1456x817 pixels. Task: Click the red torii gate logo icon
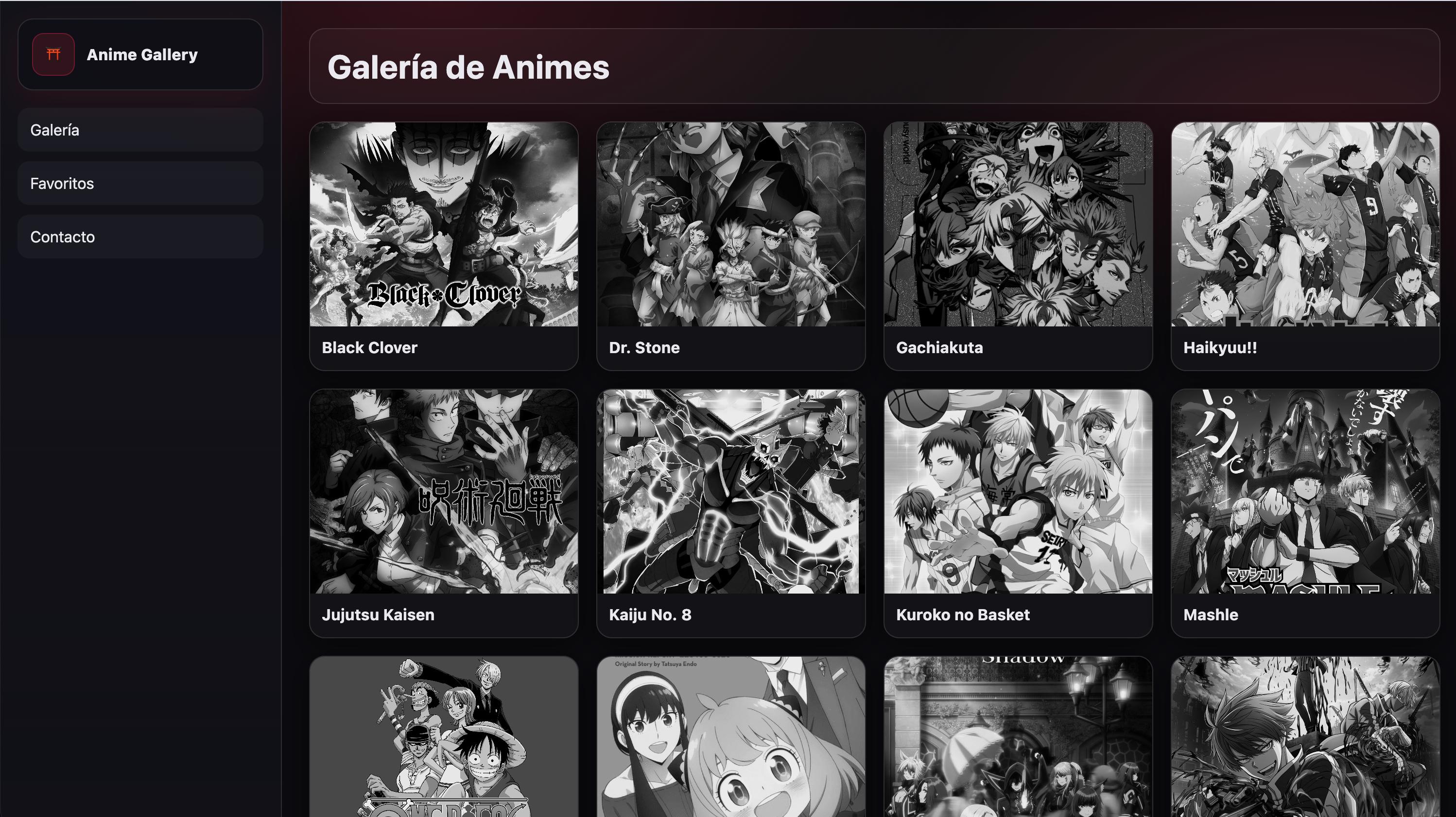click(x=53, y=54)
